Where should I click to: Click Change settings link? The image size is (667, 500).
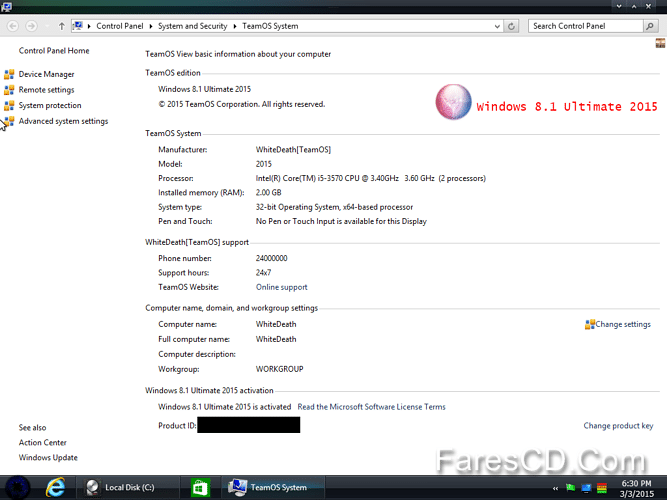click(623, 324)
